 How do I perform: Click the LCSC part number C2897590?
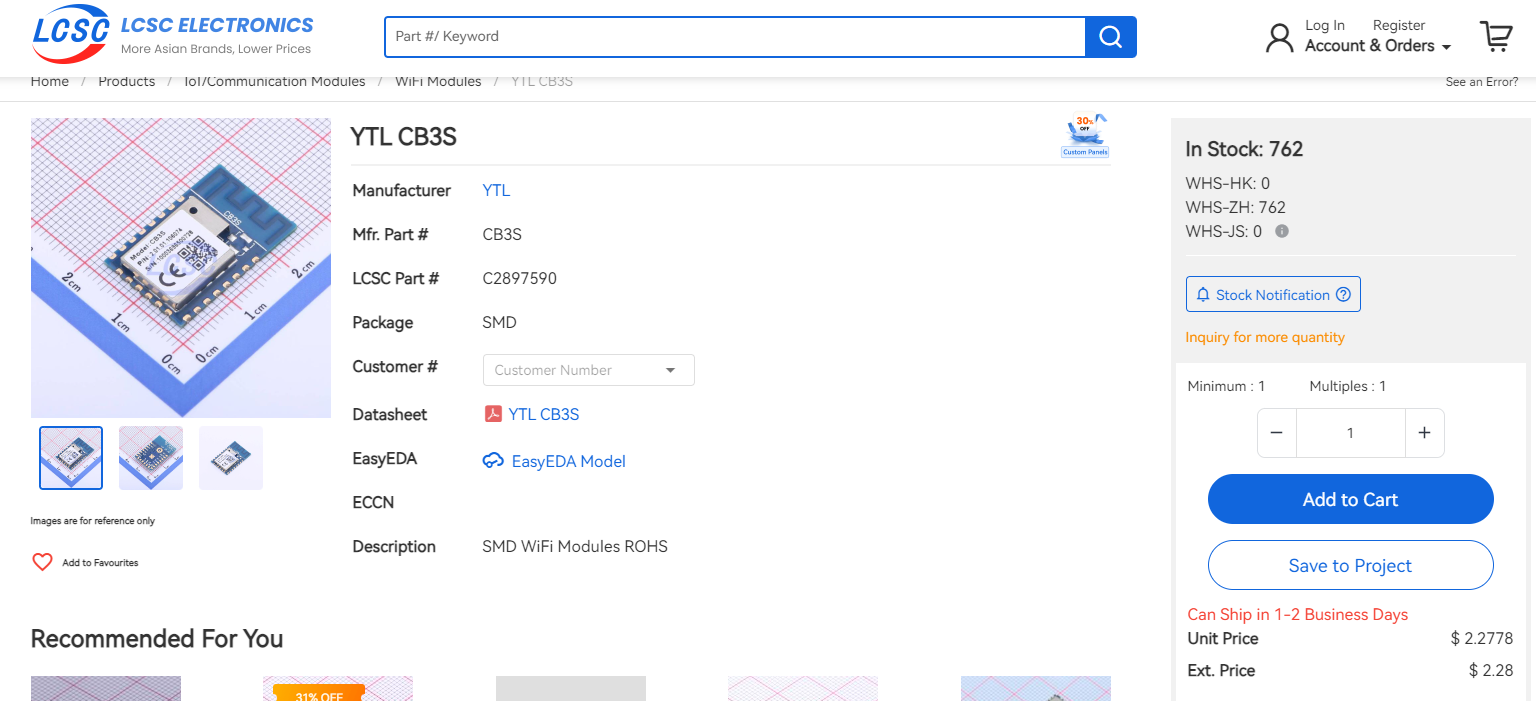pos(520,278)
